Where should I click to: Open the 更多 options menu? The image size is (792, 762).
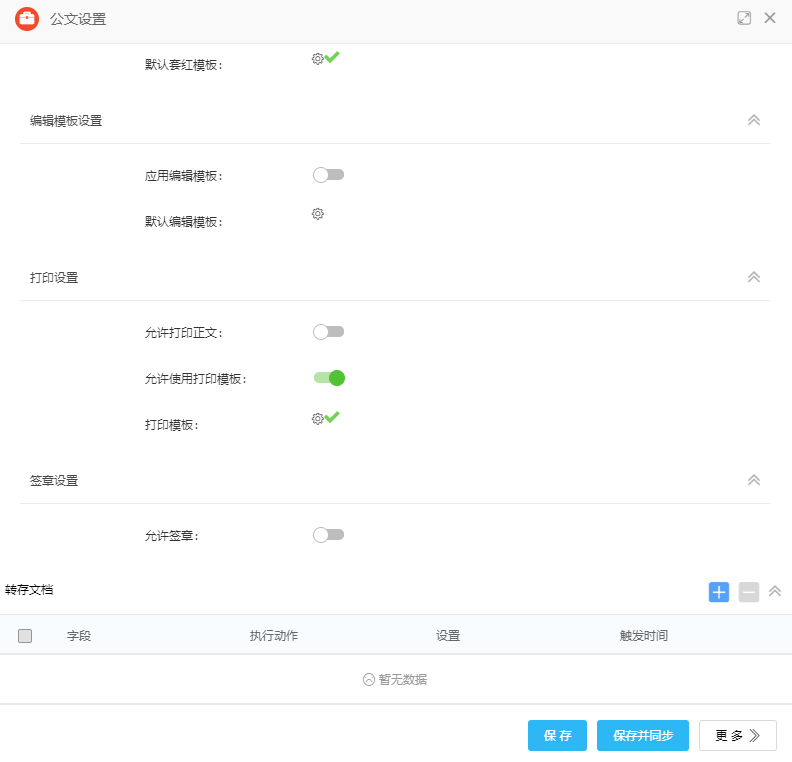(737, 736)
